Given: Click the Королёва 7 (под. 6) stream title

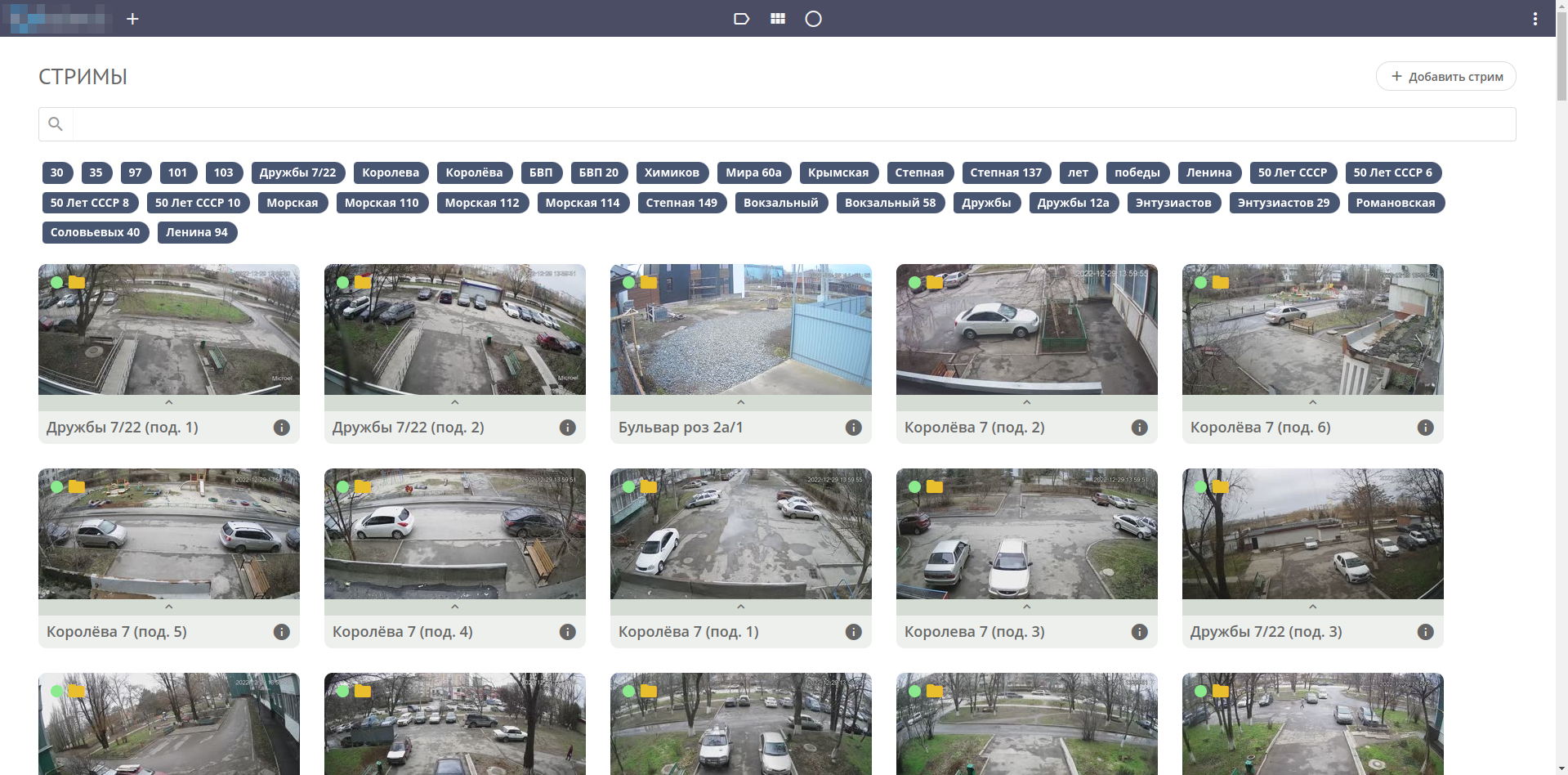Looking at the screenshot, I should [1261, 428].
